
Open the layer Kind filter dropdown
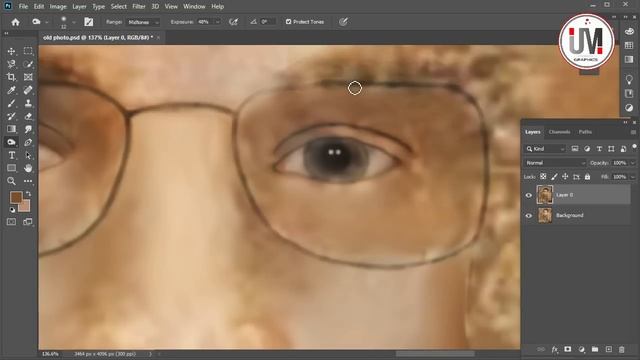[x=545, y=149]
